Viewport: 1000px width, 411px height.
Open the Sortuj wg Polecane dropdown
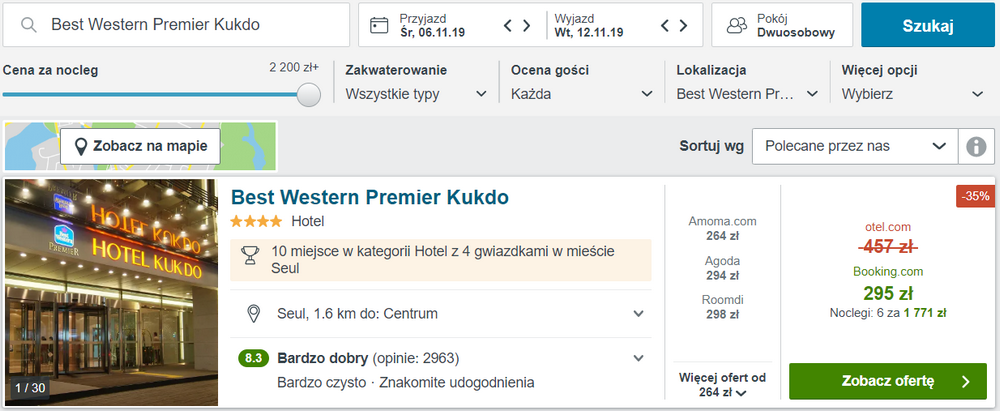(855, 146)
